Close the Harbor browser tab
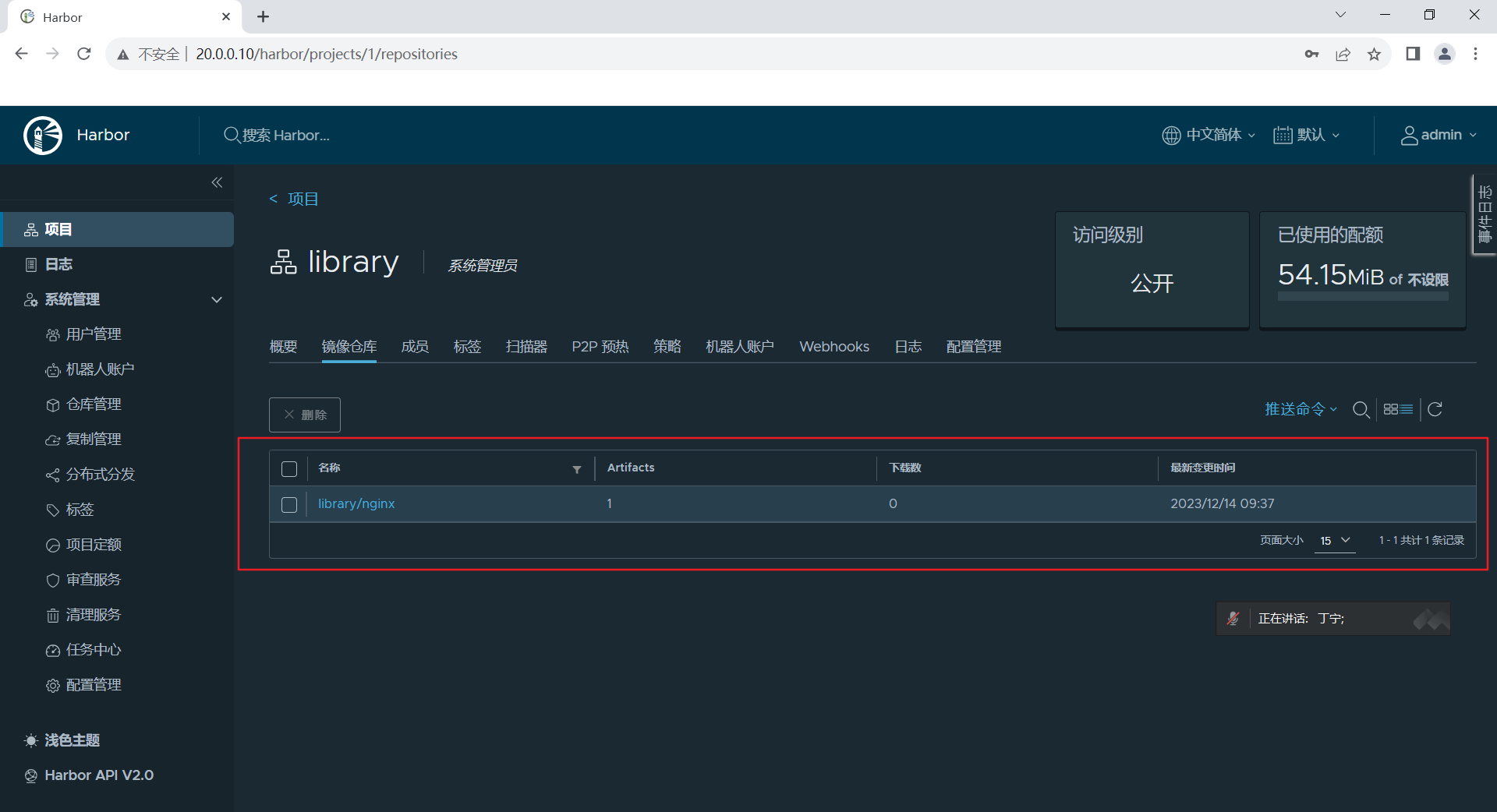 [x=226, y=16]
